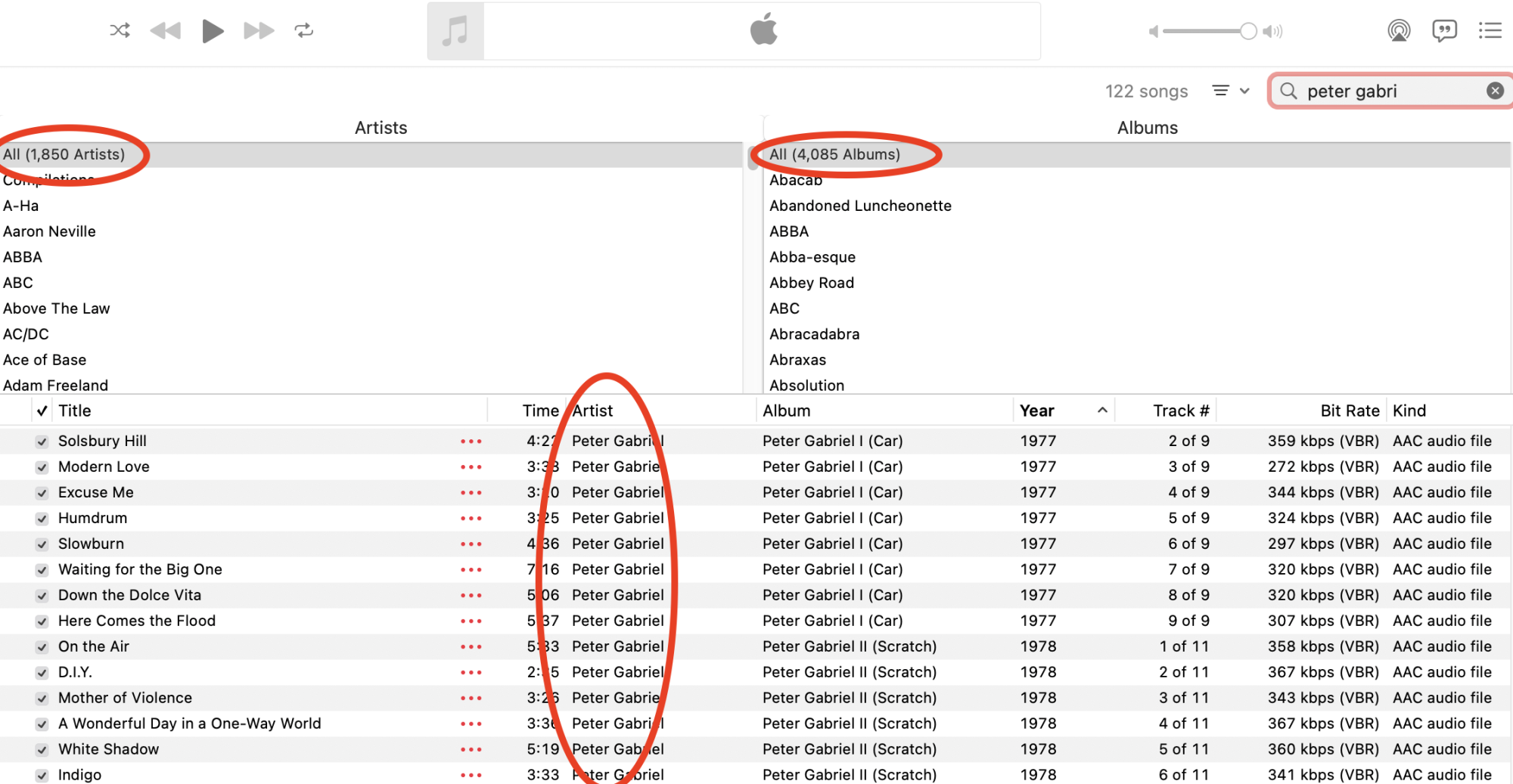This screenshot has width=1513, height=784.
Task: Sort songs by Time column
Action: click(527, 411)
